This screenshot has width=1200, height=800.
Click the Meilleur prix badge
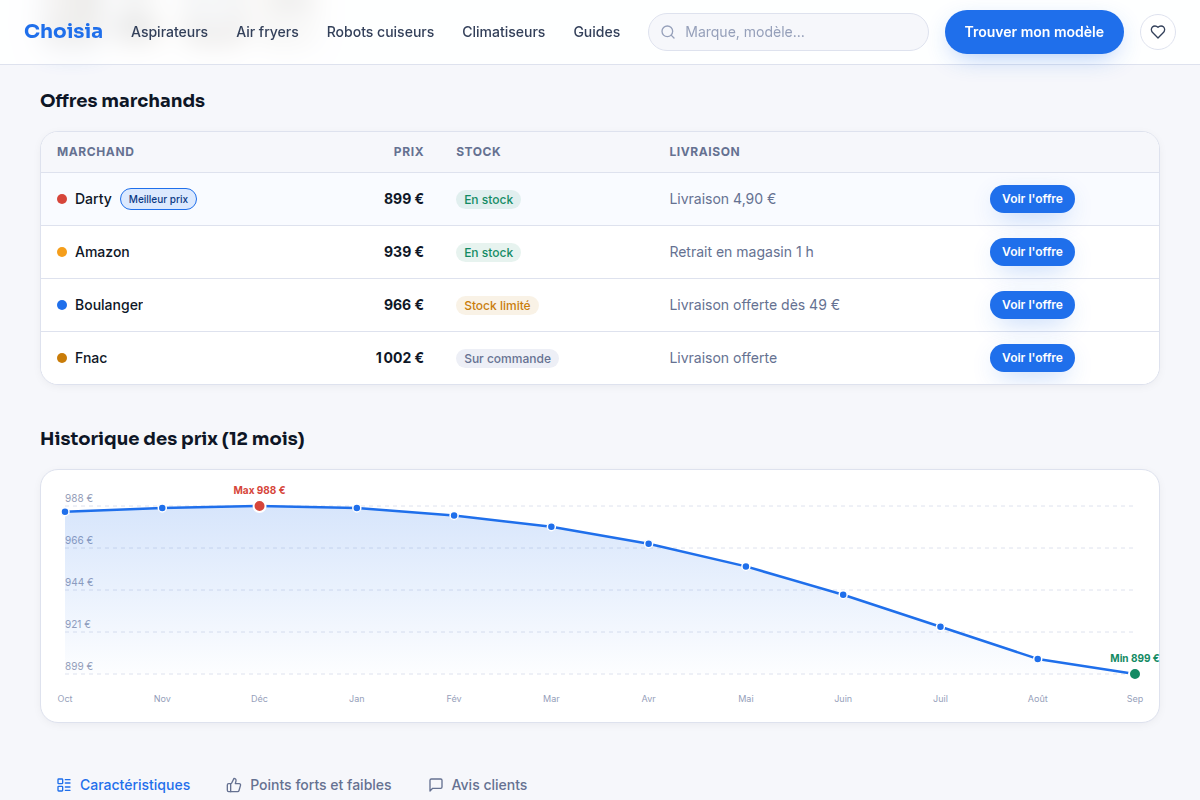(158, 199)
